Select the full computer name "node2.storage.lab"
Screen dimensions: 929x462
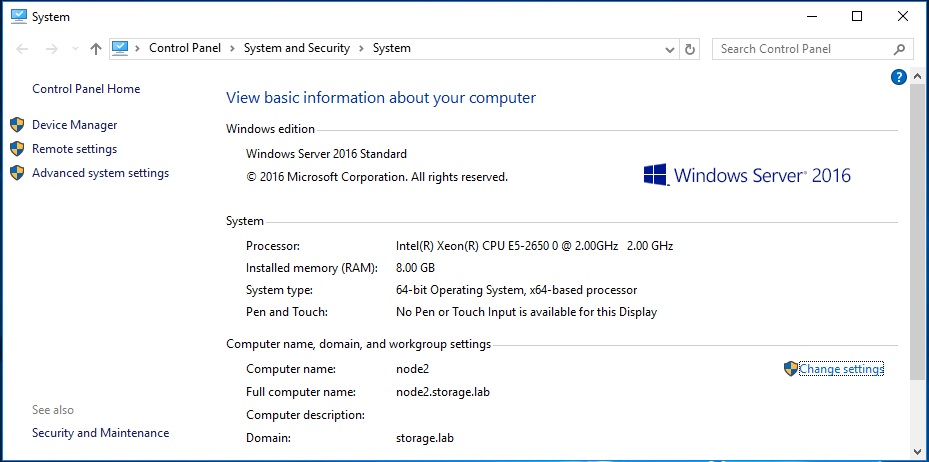(443, 392)
